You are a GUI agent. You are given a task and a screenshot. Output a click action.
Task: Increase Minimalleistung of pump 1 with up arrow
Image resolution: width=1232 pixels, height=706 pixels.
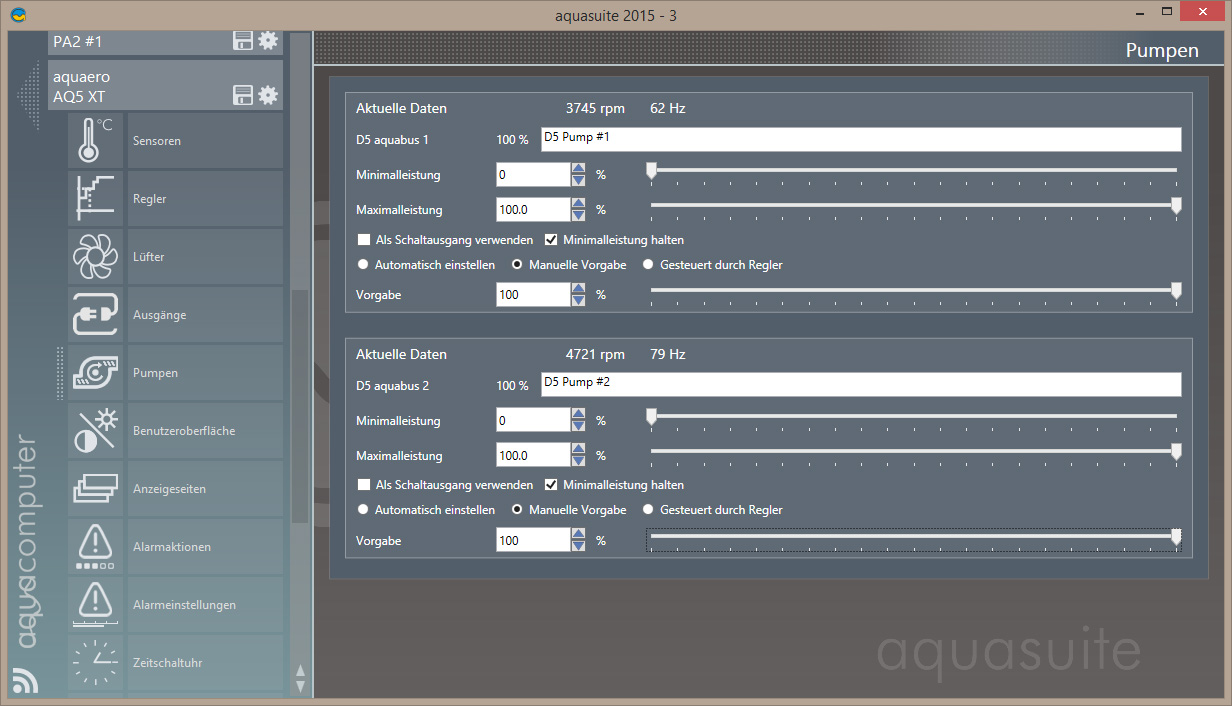pyautogui.click(x=578, y=169)
